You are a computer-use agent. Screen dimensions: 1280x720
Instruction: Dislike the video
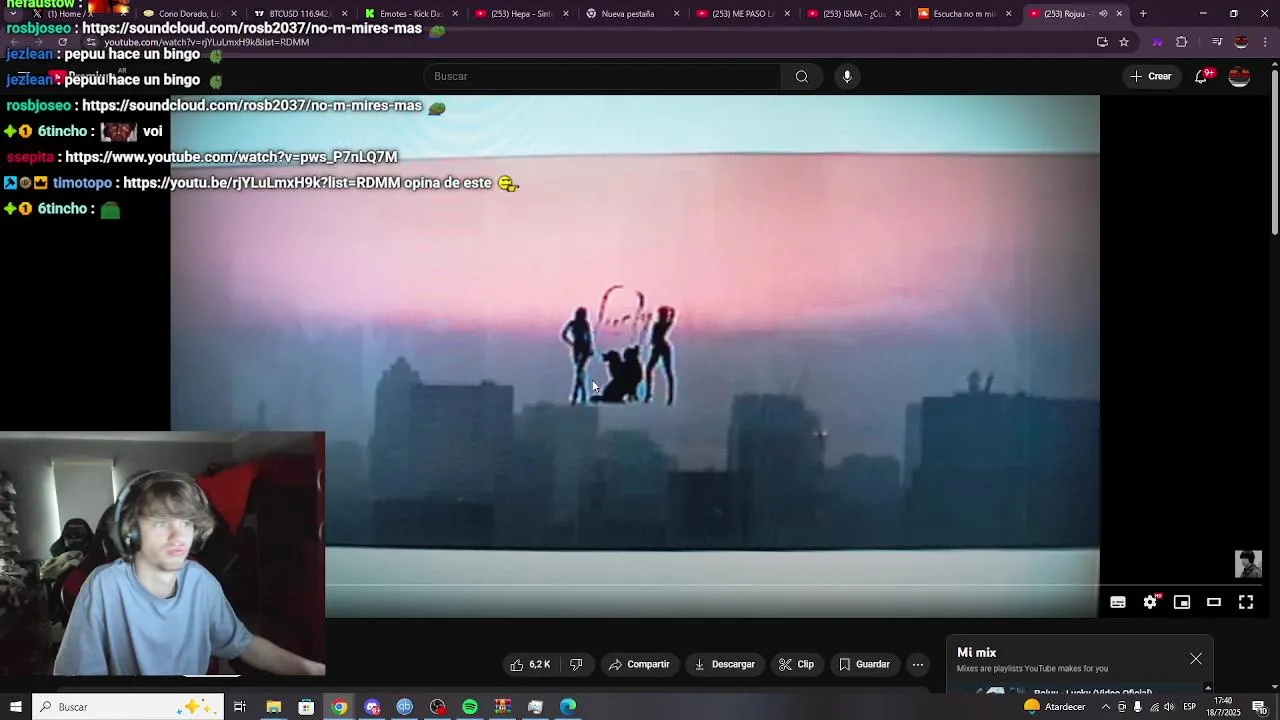tap(576, 664)
